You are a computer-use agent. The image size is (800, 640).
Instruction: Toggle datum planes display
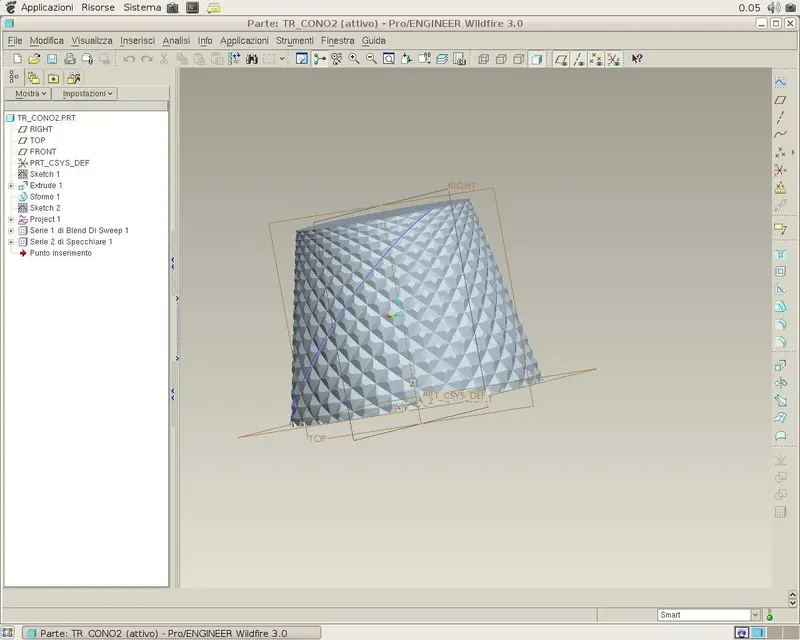(x=561, y=59)
